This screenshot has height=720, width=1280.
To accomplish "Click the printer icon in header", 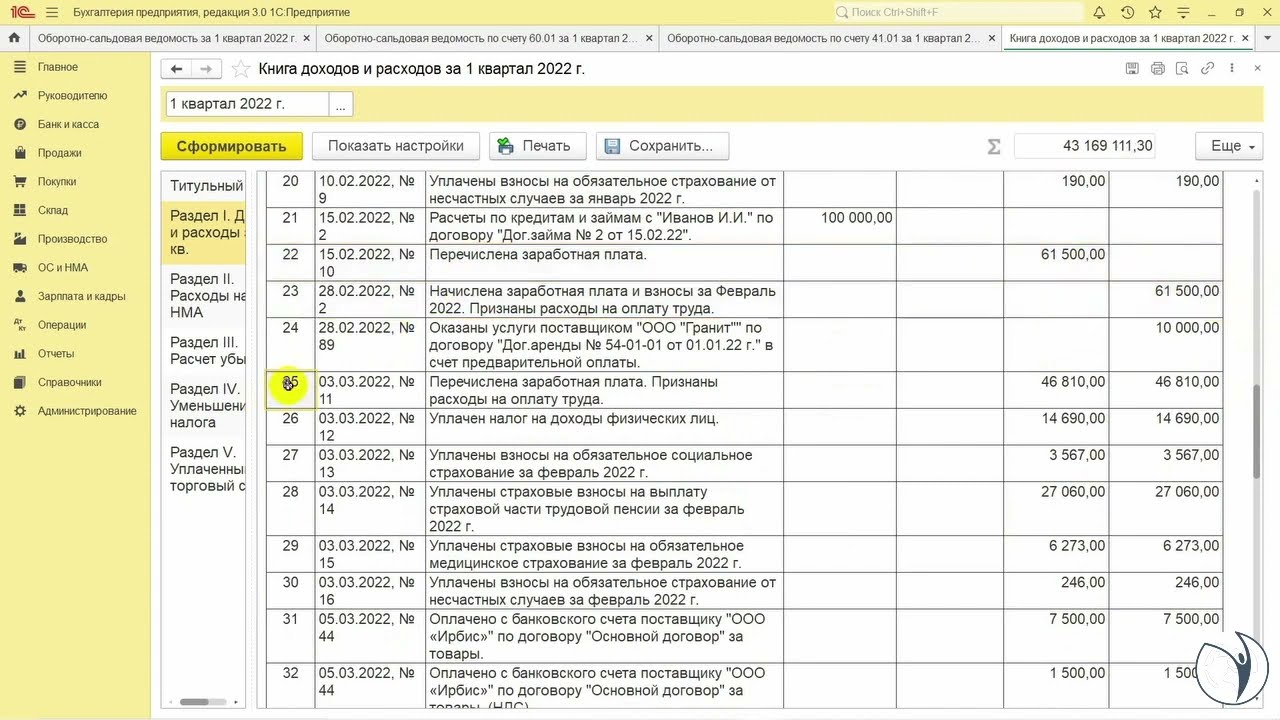I will pyautogui.click(x=1157, y=69).
